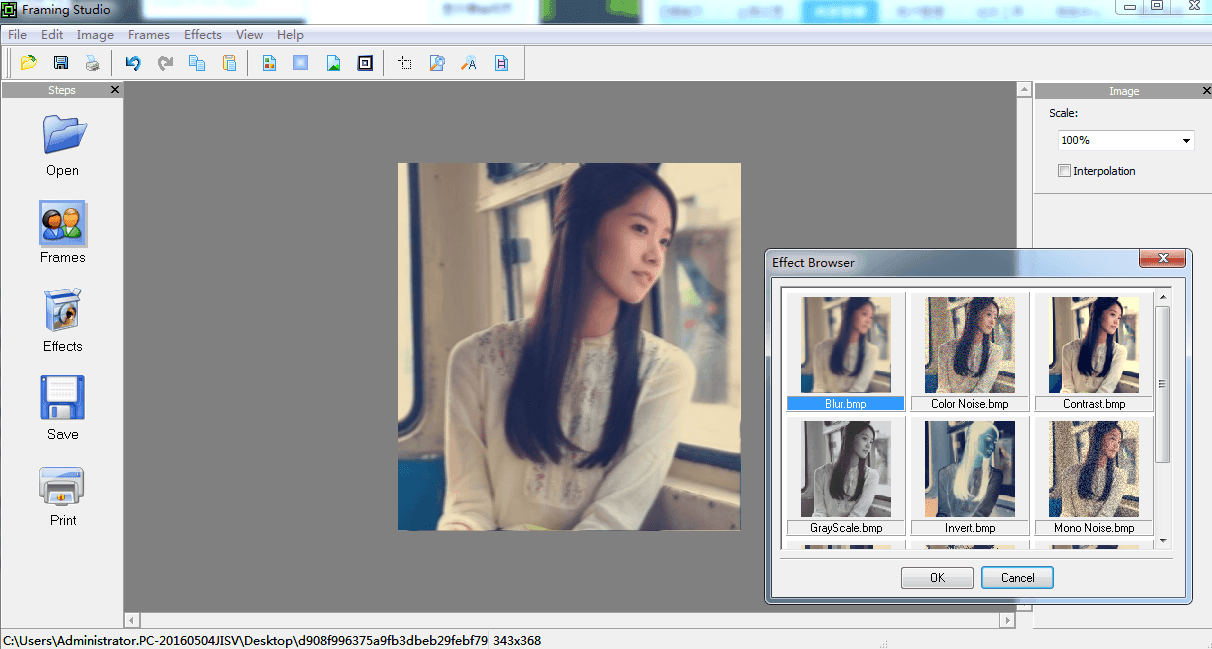
Task: Toggle the Interpolation checkbox
Action: pyautogui.click(x=1065, y=170)
